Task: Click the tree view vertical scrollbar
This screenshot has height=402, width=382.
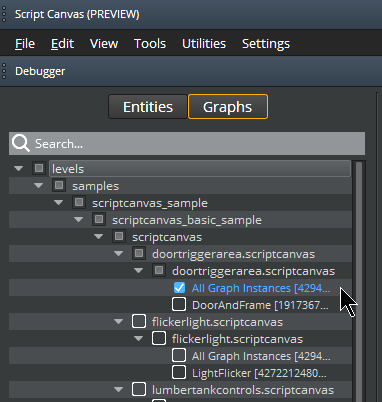Action: coord(359,281)
